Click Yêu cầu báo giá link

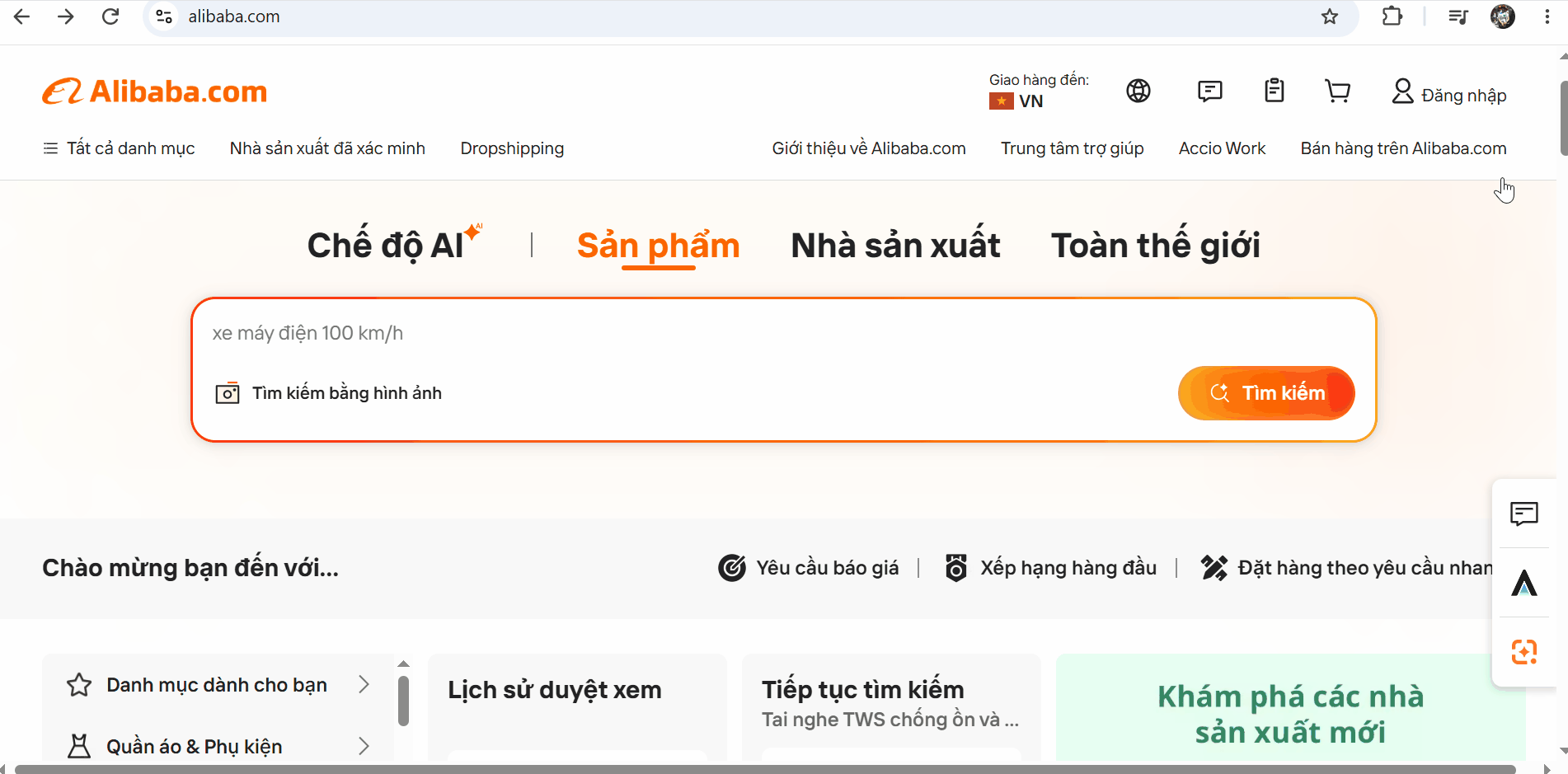[828, 568]
